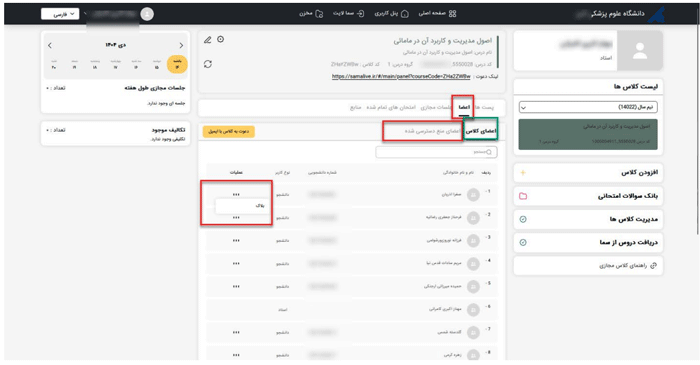Select the بلاک option in the popup menu
Viewport: 700px width, 365px height.
[243, 206]
